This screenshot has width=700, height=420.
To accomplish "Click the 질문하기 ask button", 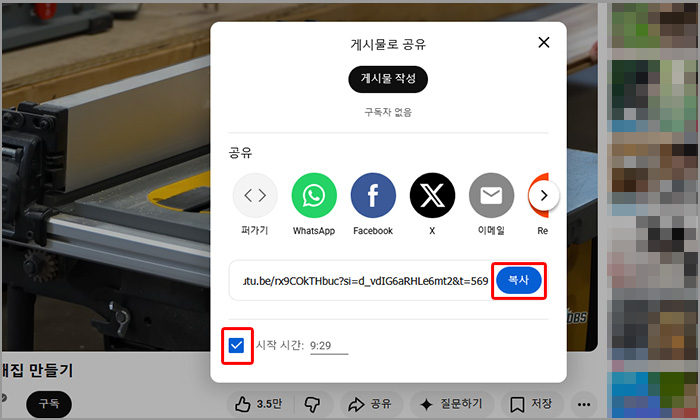I will point(452,404).
